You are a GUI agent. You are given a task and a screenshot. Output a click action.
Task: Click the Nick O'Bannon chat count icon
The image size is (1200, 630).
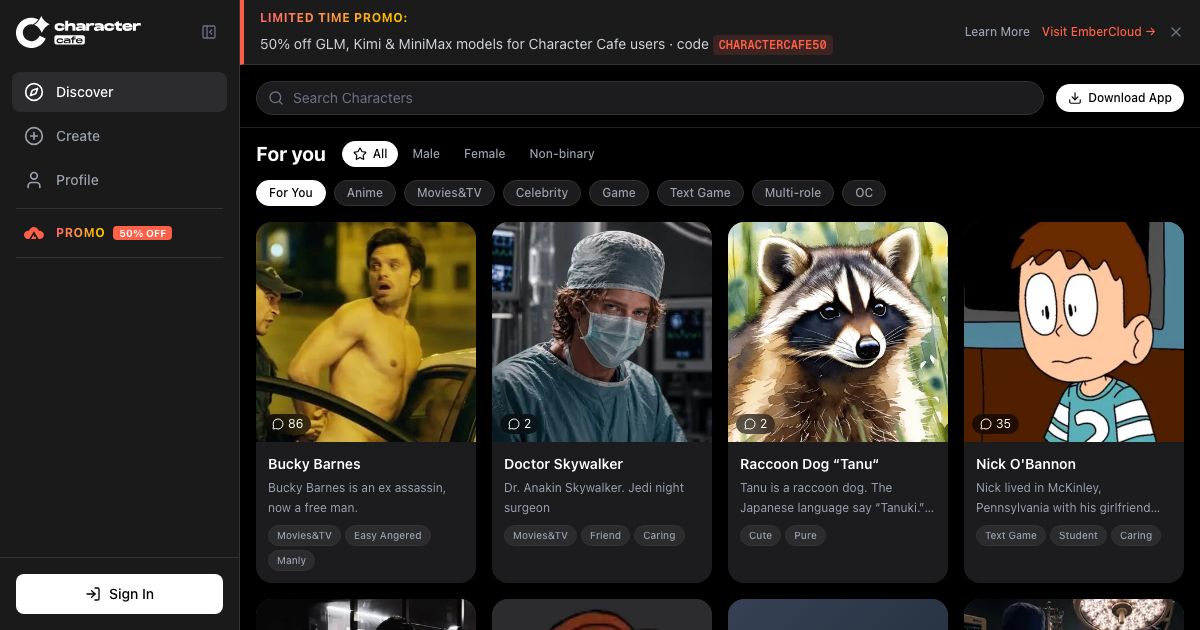pyautogui.click(x=986, y=424)
